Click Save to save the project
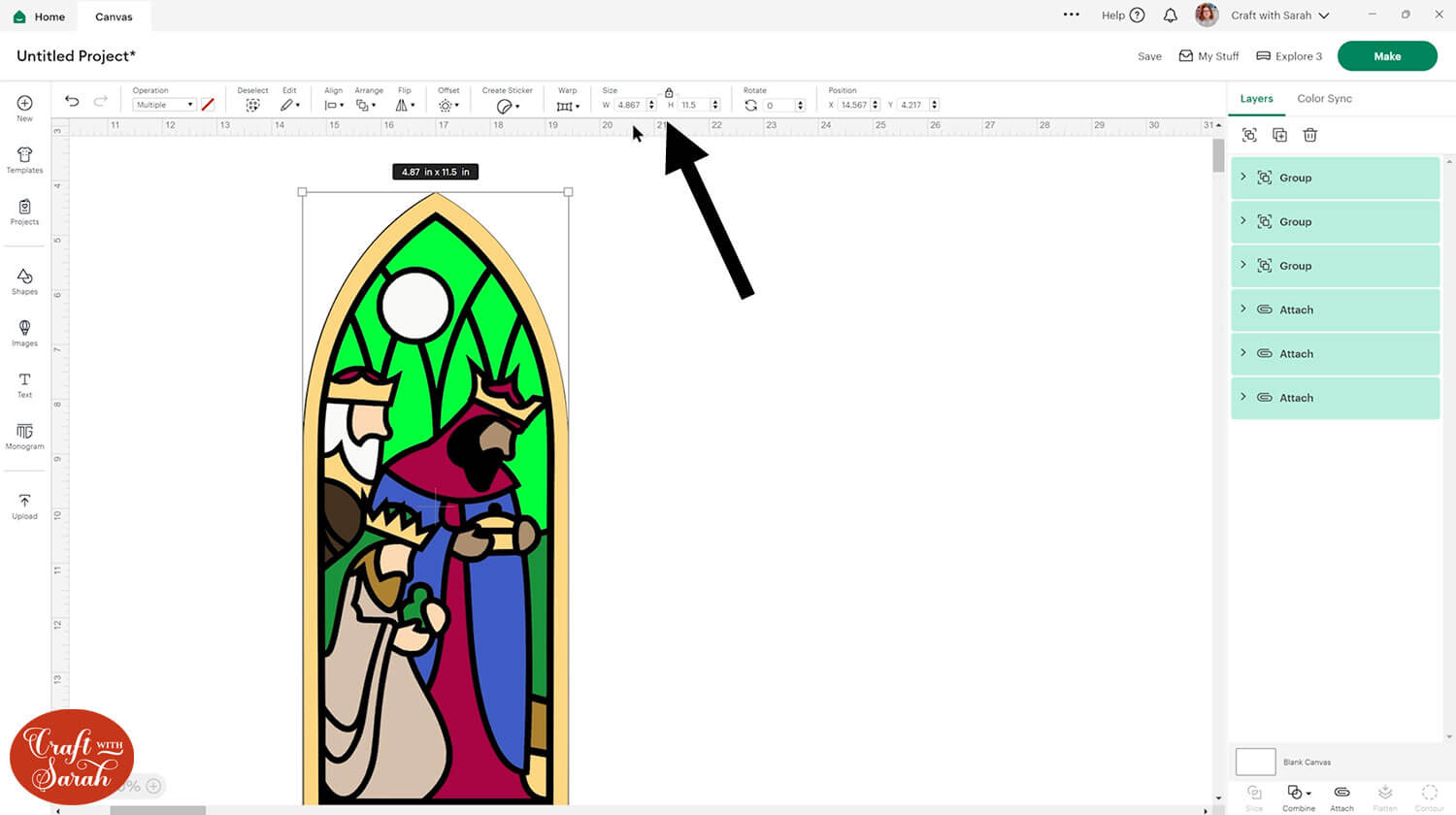1456x815 pixels. (1149, 56)
